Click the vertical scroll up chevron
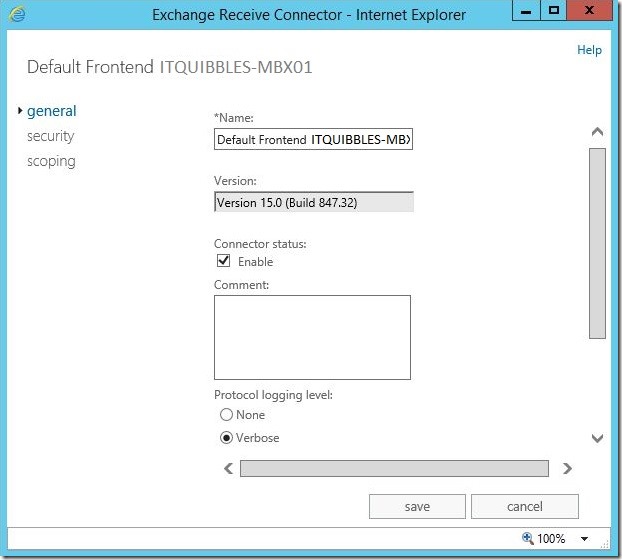622x560 pixels. tap(597, 132)
